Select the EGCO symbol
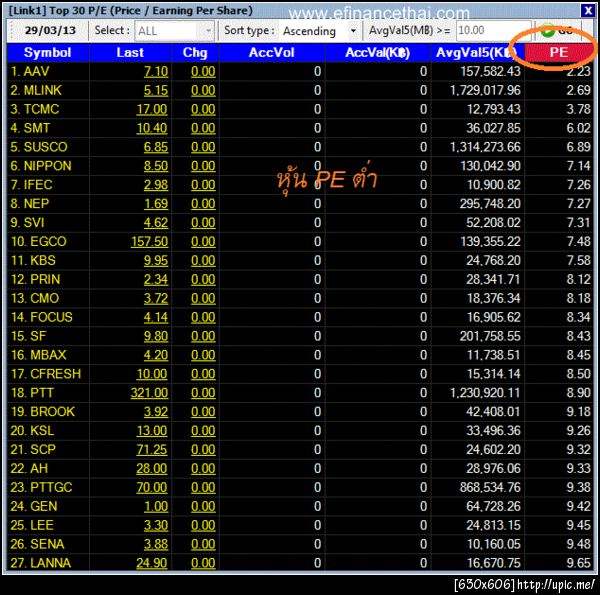This screenshot has height=595, width=600. [48, 241]
